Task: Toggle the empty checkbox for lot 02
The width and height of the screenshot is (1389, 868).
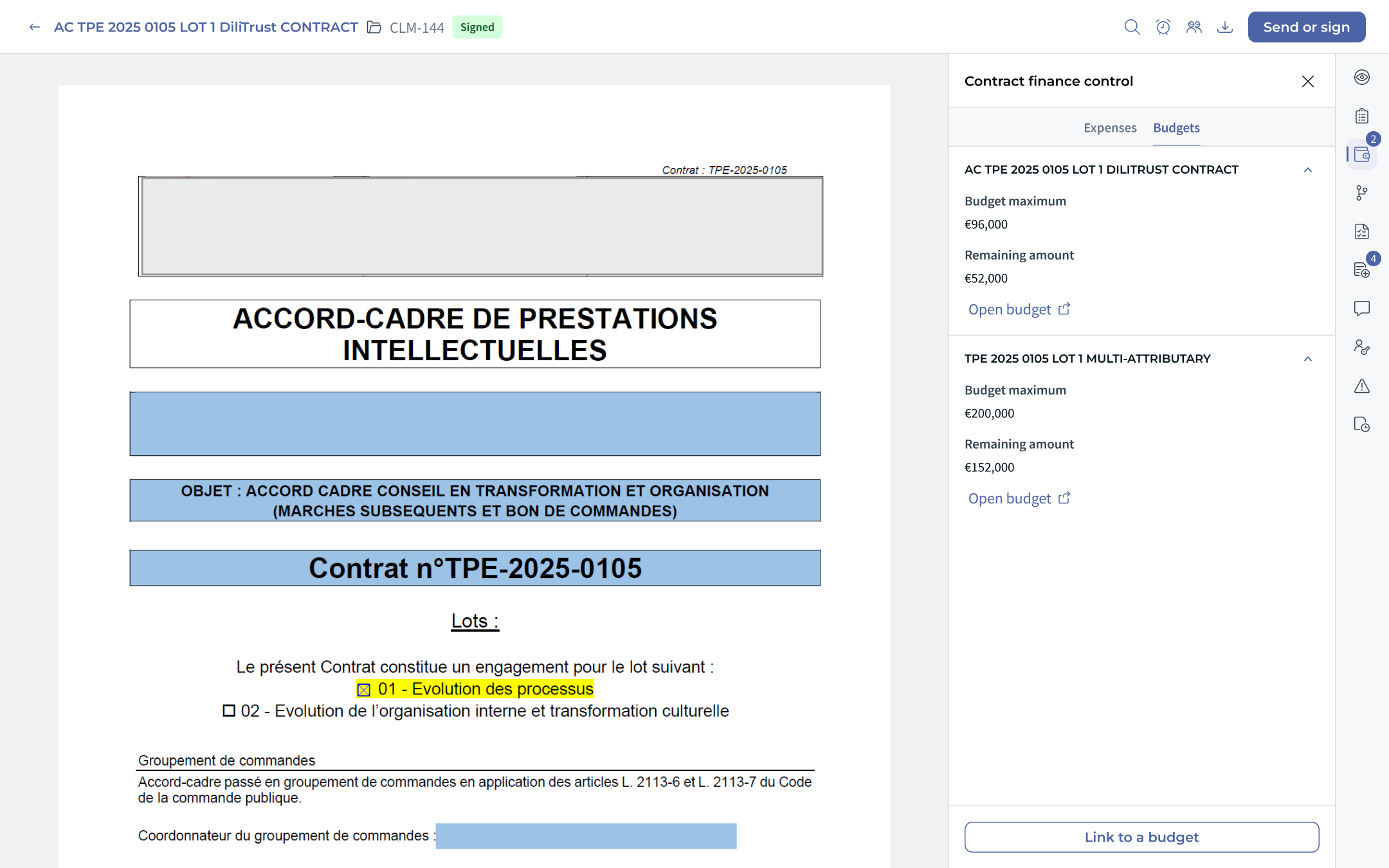Action: coord(229,710)
